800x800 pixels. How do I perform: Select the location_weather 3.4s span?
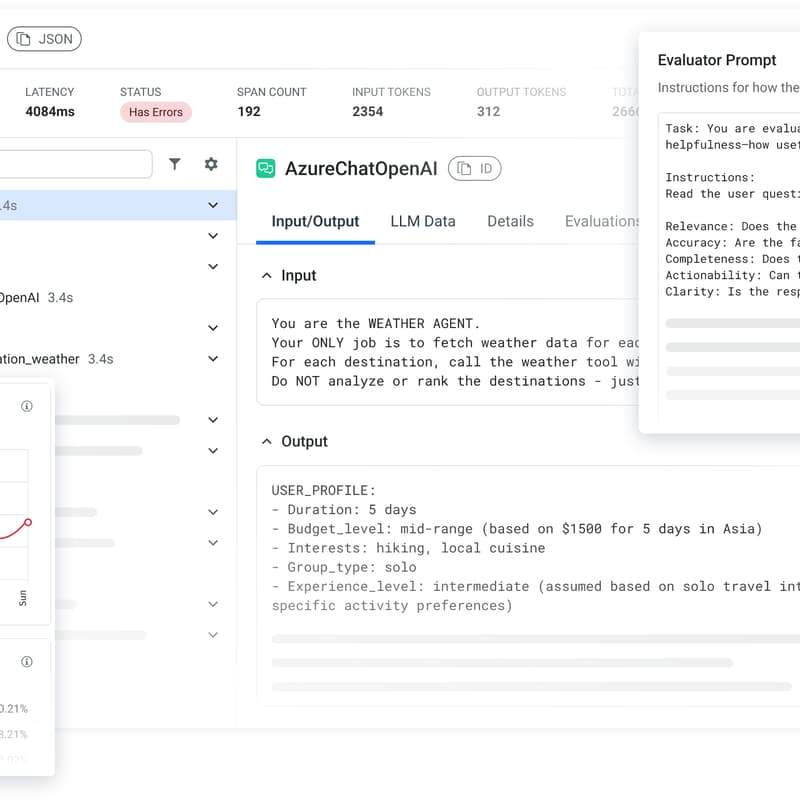point(57,359)
